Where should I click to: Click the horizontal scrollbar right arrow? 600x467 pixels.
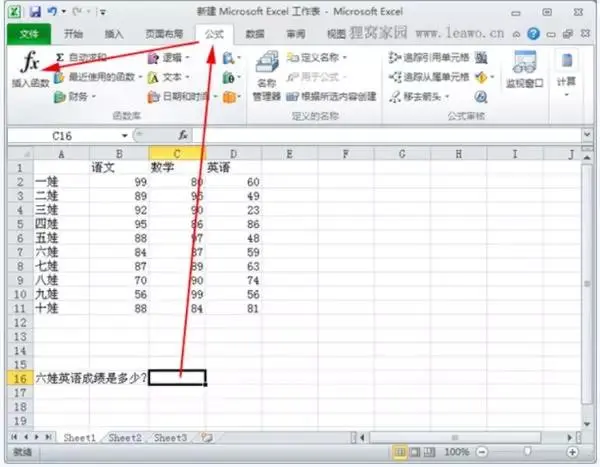[x=570, y=437]
